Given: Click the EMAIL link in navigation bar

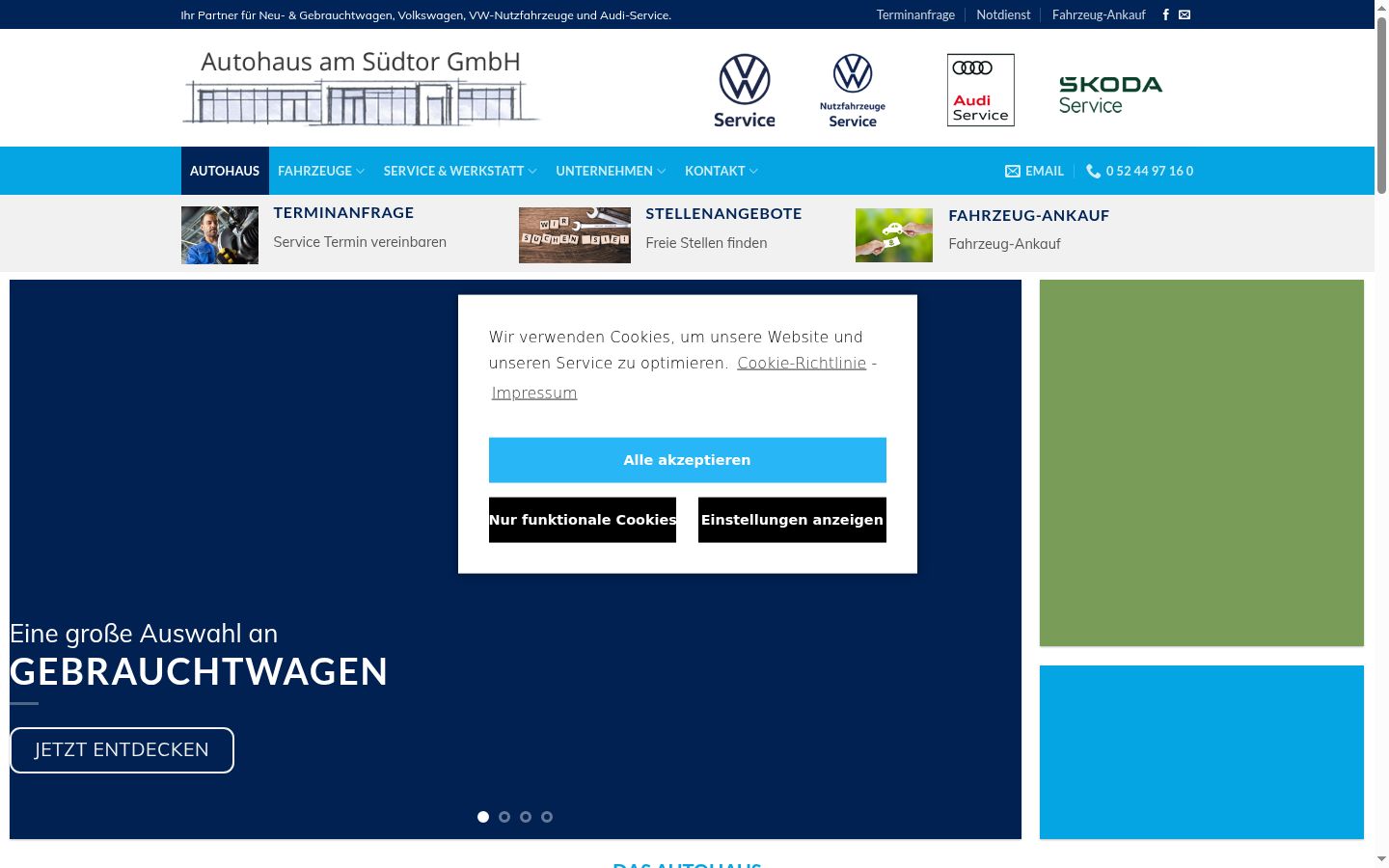Looking at the screenshot, I should (1034, 171).
